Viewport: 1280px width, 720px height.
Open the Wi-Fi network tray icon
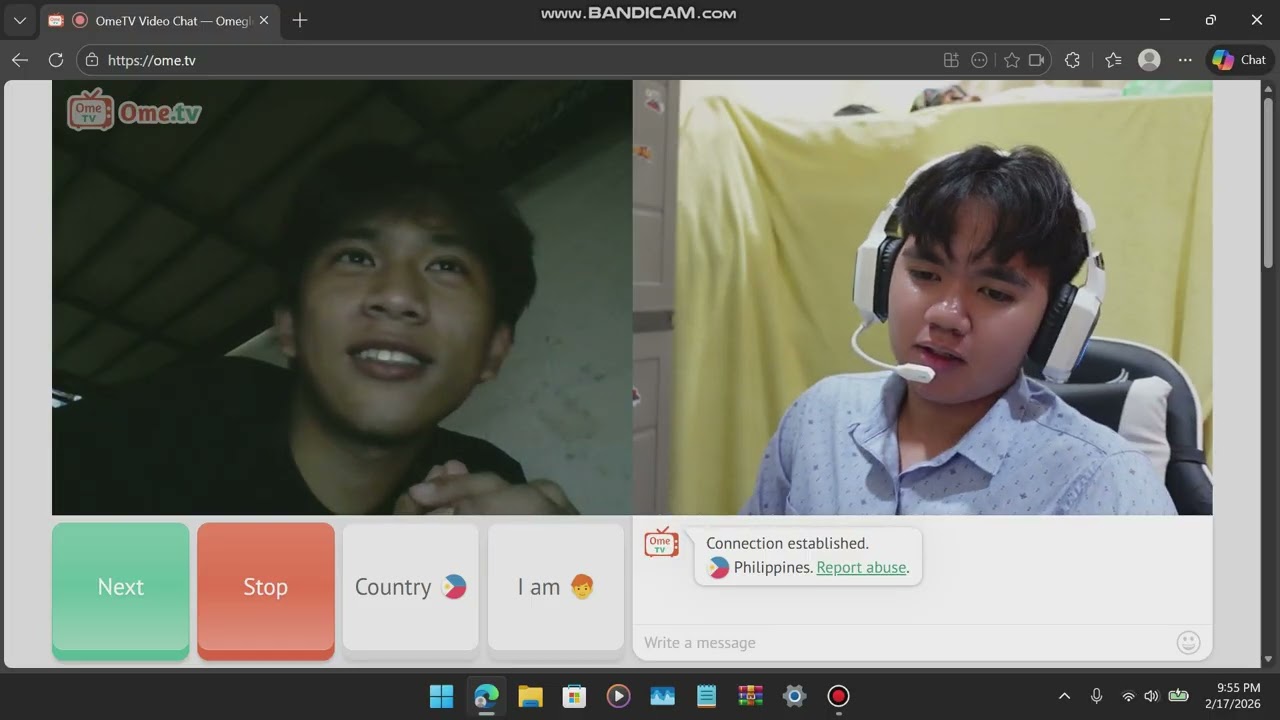coord(1128,696)
